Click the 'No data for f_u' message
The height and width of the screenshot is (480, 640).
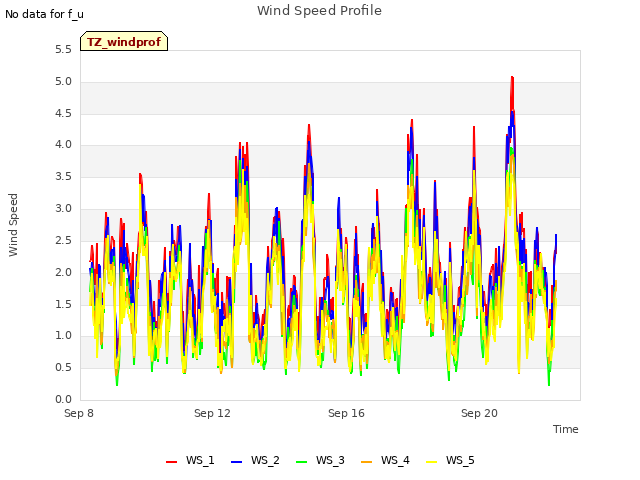pyautogui.click(x=44, y=14)
